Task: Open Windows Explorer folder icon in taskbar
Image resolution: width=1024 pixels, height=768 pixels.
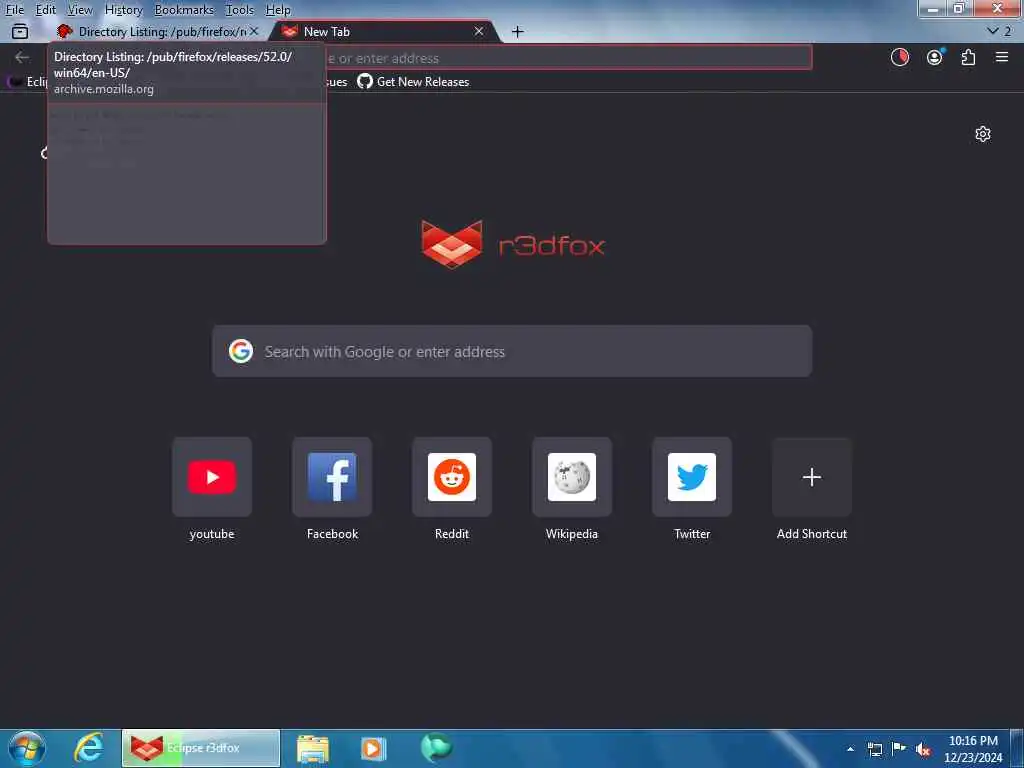Action: click(313, 748)
